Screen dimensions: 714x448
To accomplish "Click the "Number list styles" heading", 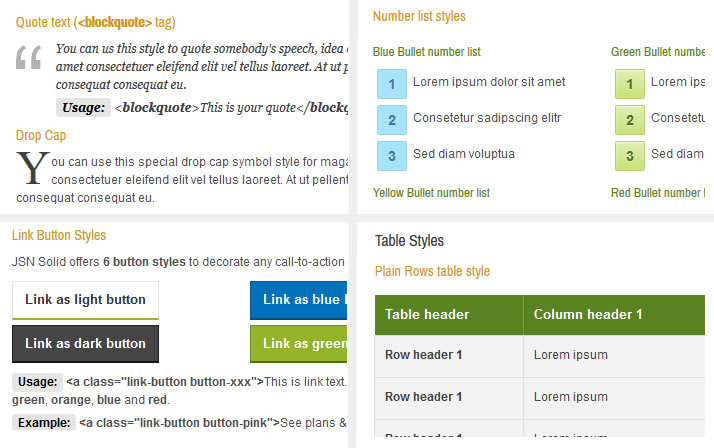I will (419, 16).
